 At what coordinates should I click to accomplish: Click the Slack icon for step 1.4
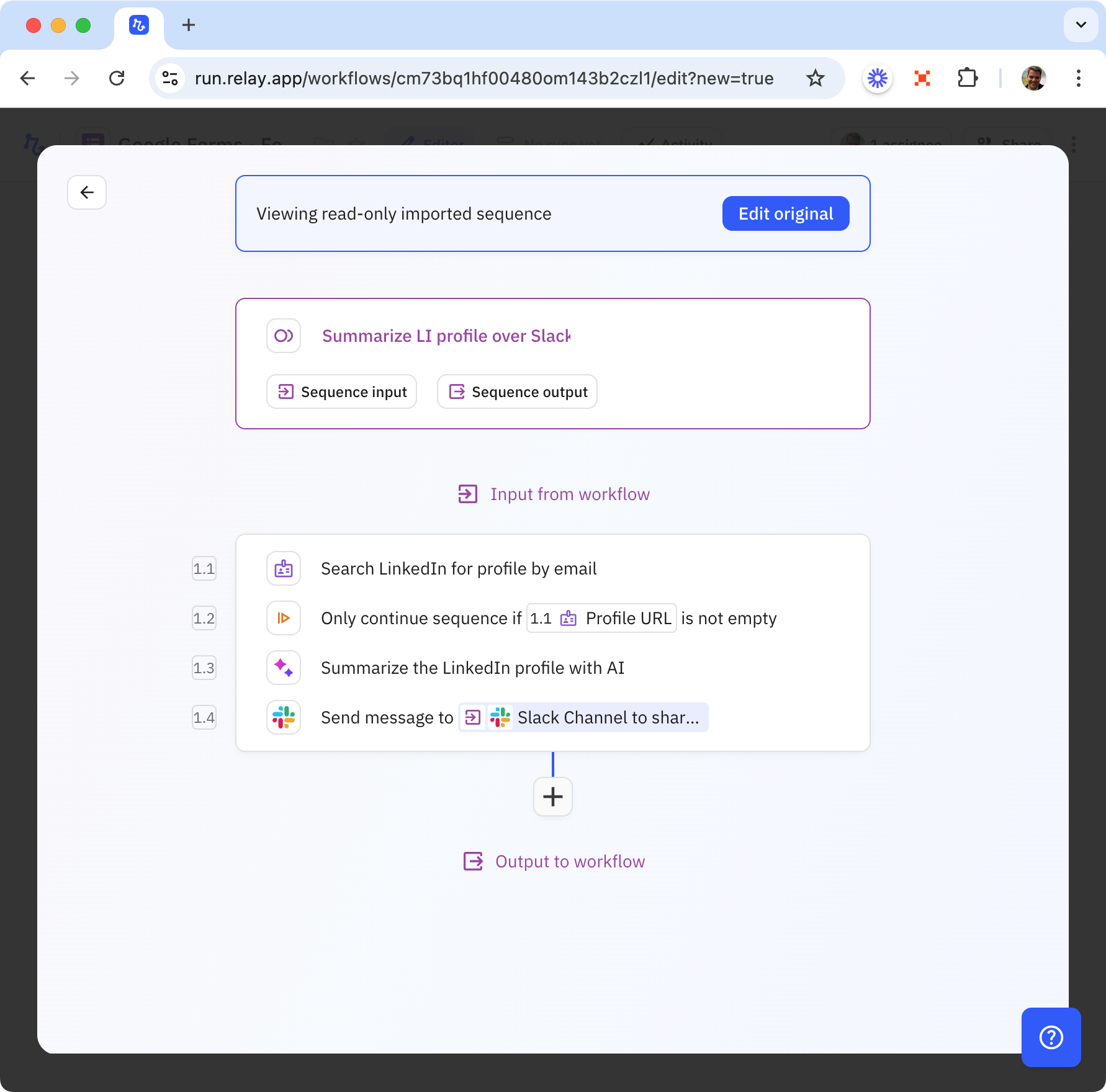pyautogui.click(x=284, y=717)
